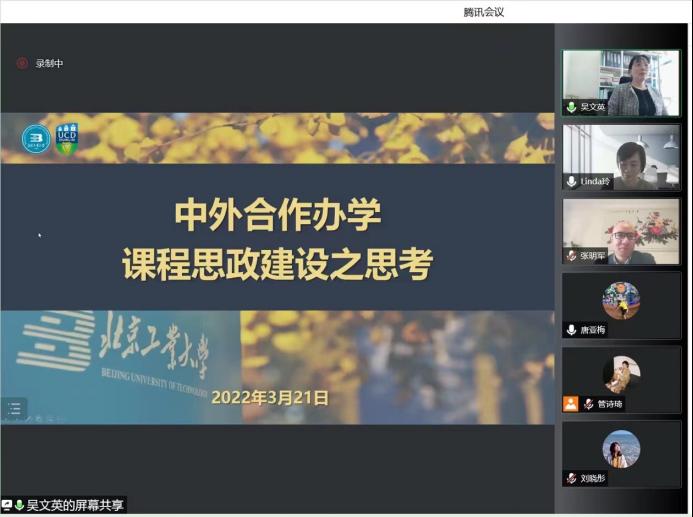Click the muted mic icon beside 张明军
Screen dimensions: 693x517
[x=571, y=256]
